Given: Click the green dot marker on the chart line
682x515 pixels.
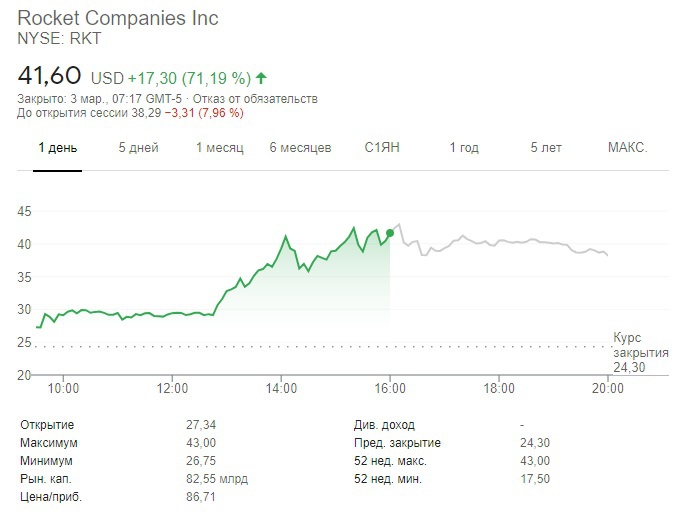Looking at the screenshot, I should click(x=389, y=232).
